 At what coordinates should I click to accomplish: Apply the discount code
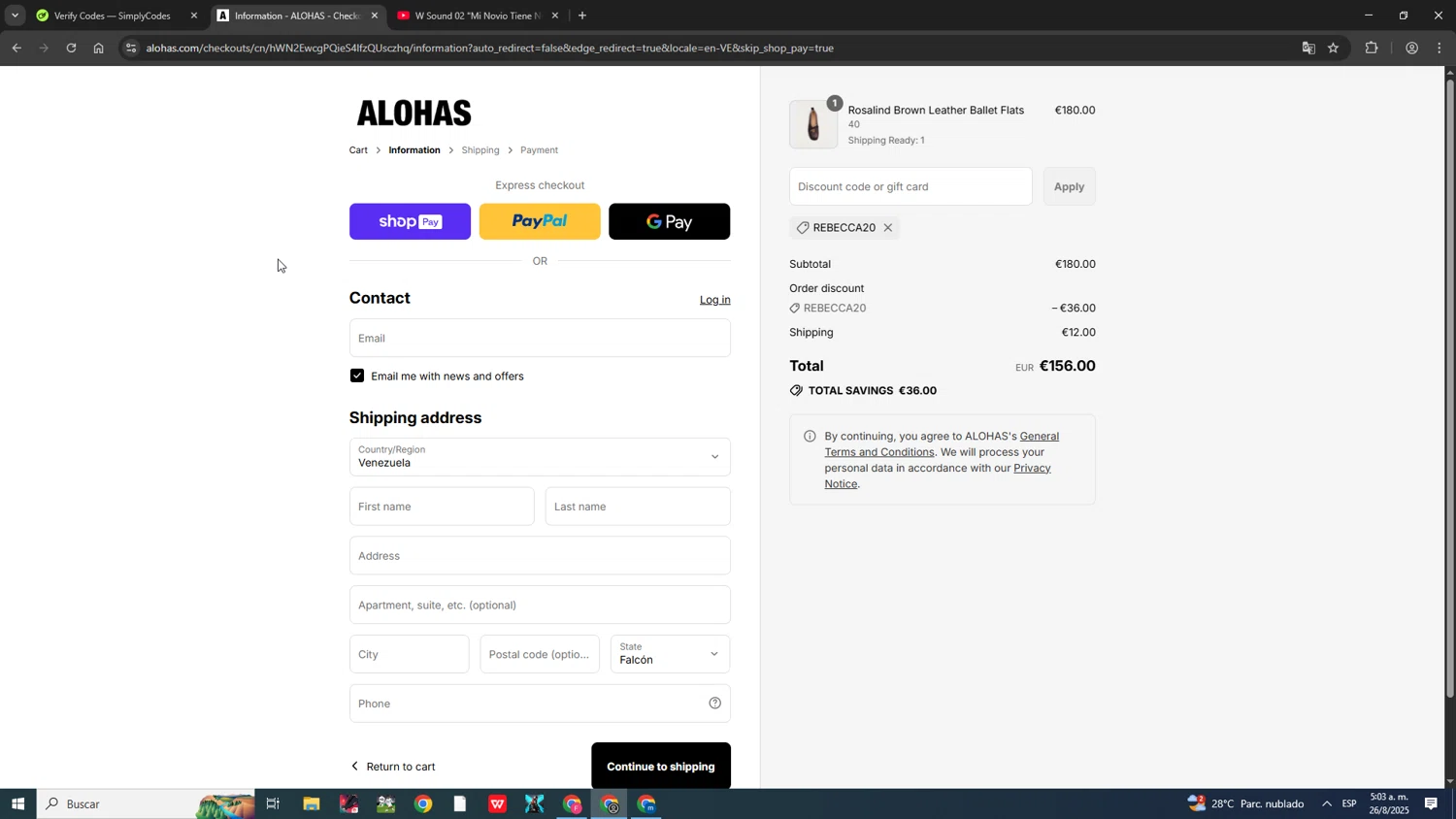pyautogui.click(x=1070, y=186)
